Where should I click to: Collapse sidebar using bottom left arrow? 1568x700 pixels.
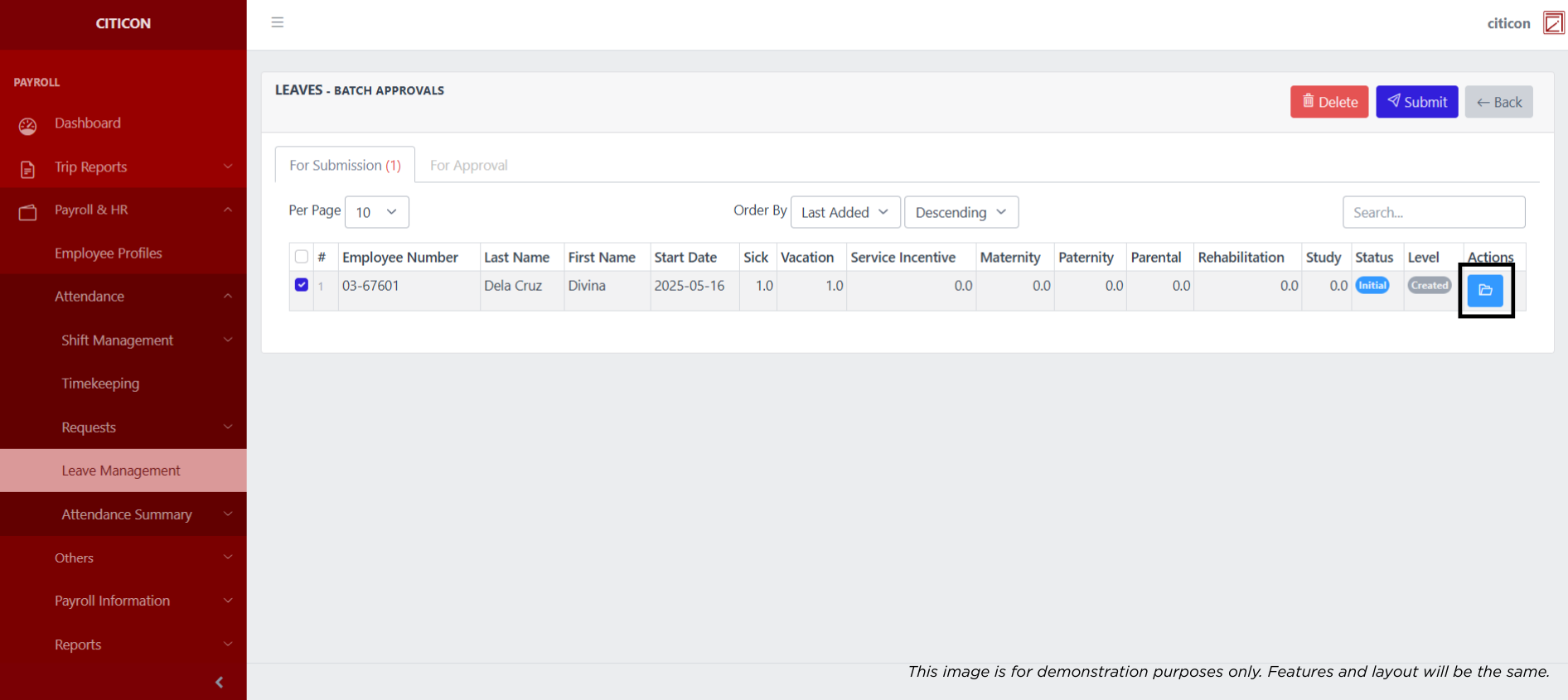coord(219,682)
